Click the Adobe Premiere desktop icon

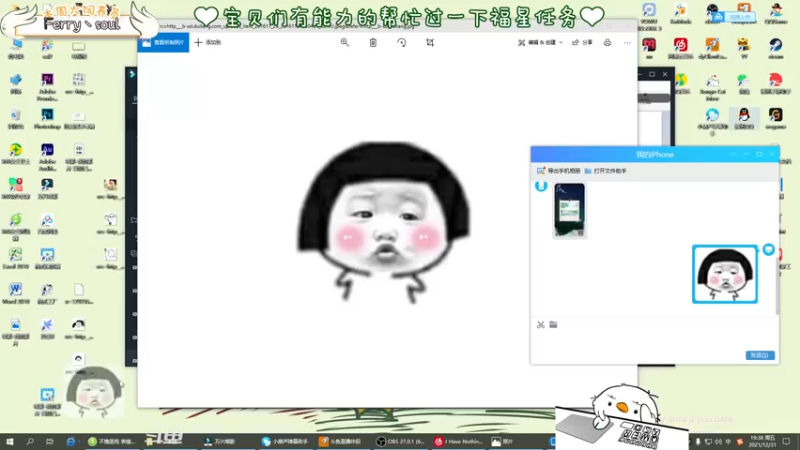47,85
